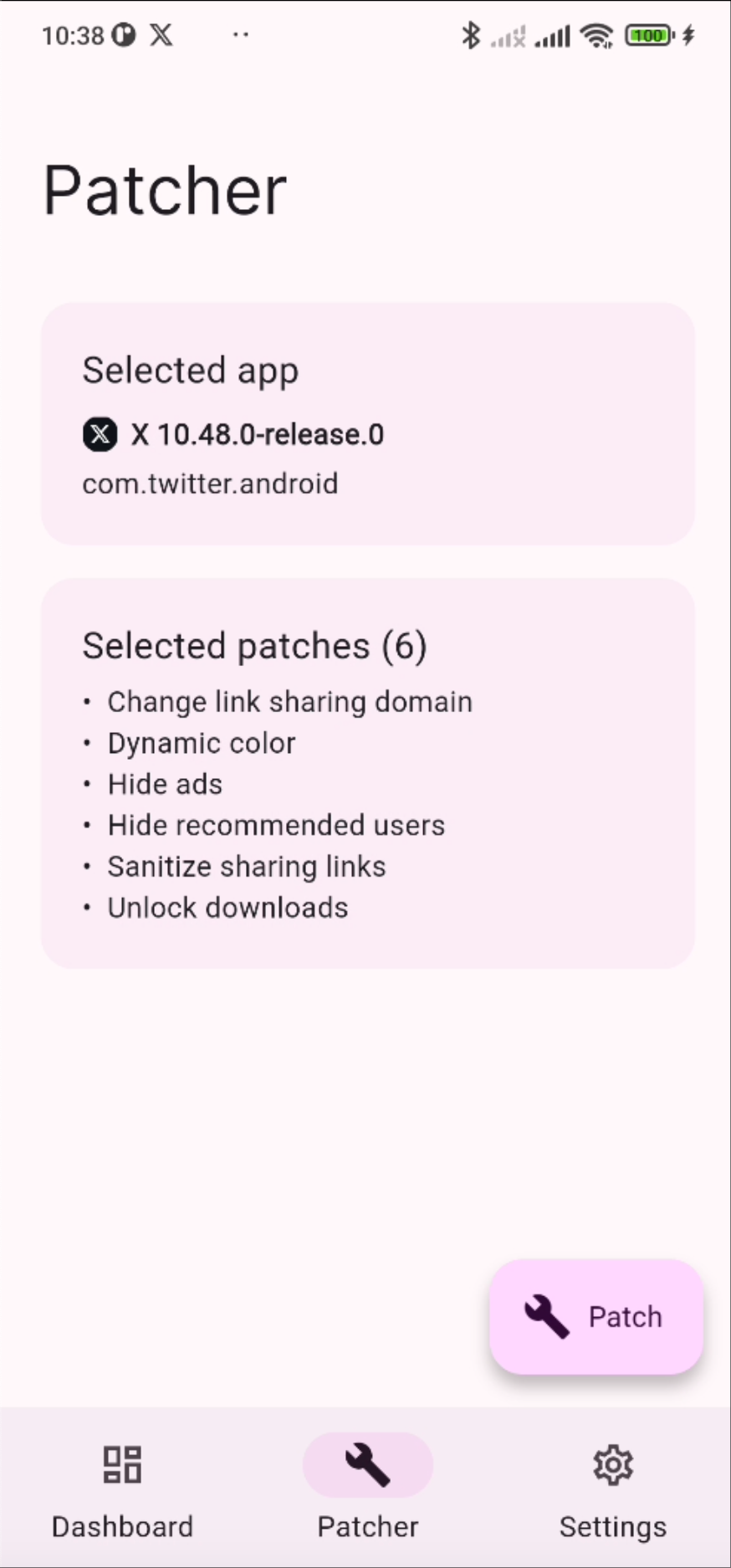
Task: Open the Dashboard tab
Action: [x=122, y=1489]
